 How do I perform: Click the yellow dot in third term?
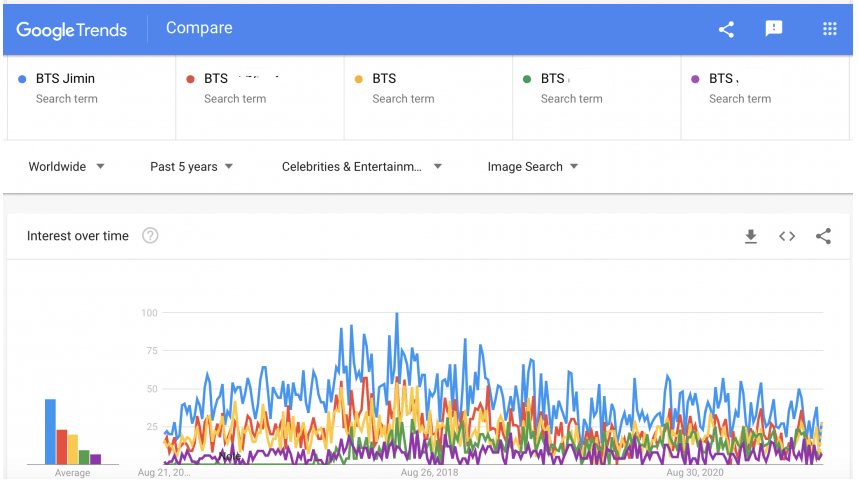tap(359, 79)
